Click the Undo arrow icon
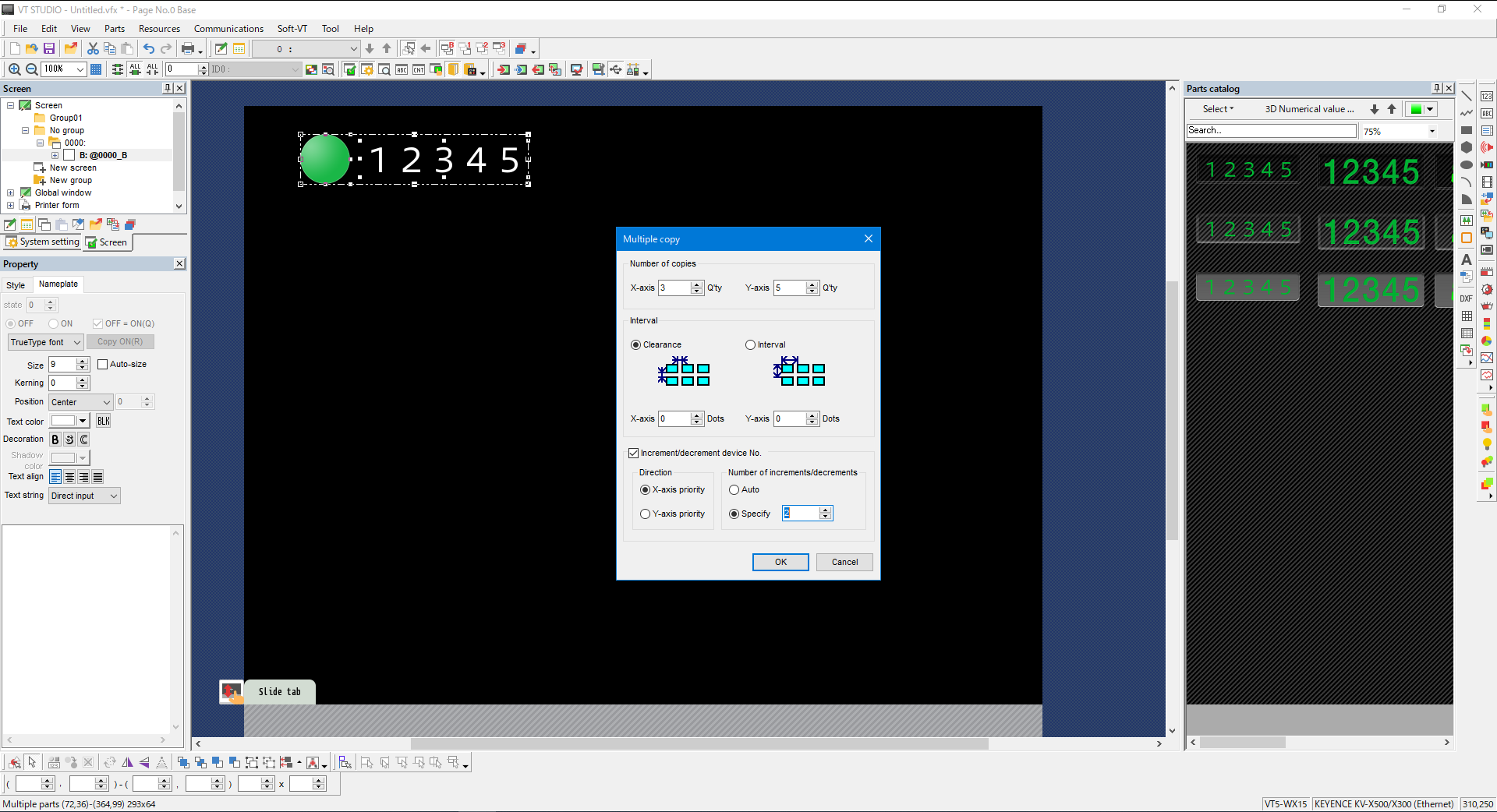Image resolution: width=1497 pixels, height=812 pixels. (x=148, y=48)
